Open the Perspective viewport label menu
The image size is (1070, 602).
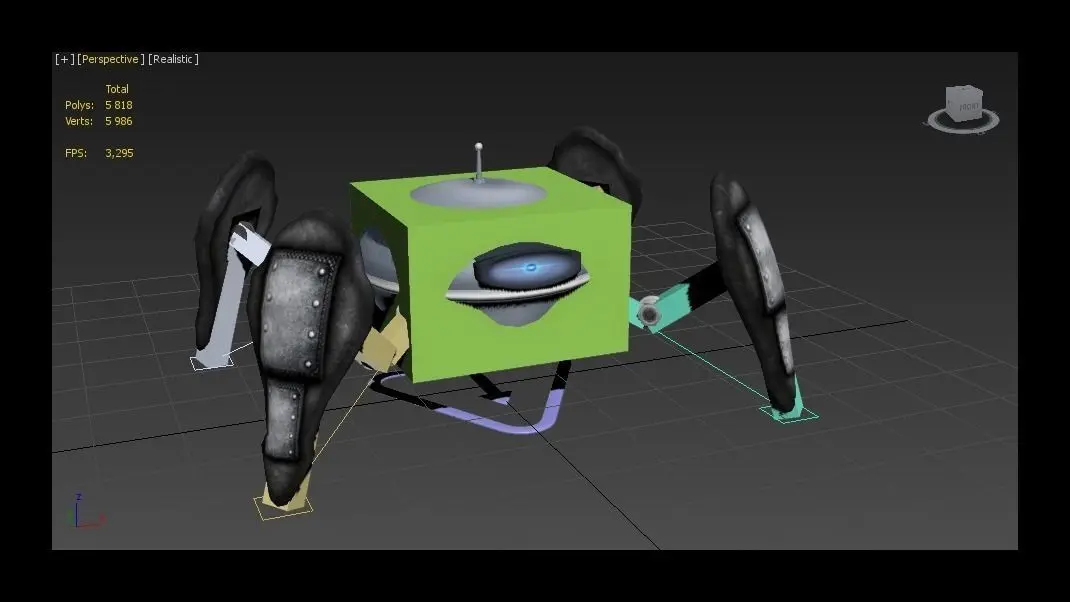[x=111, y=59]
